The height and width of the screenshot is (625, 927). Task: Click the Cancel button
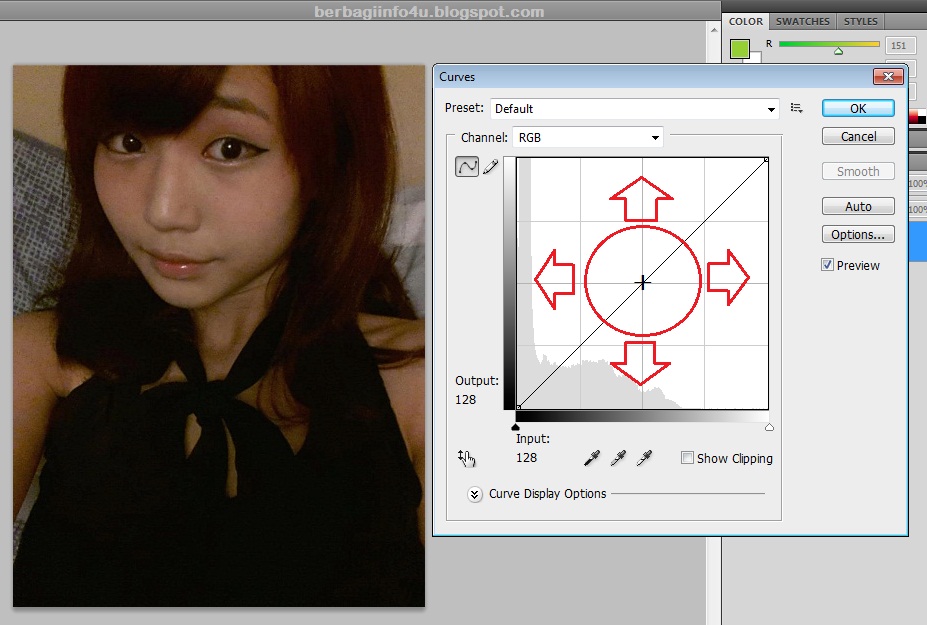click(858, 137)
